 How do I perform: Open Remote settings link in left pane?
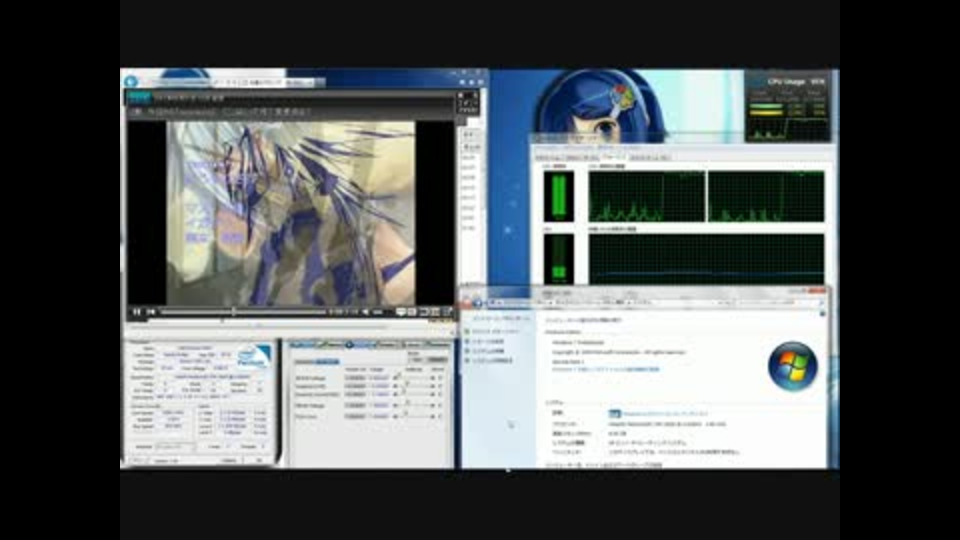[488, 341]
